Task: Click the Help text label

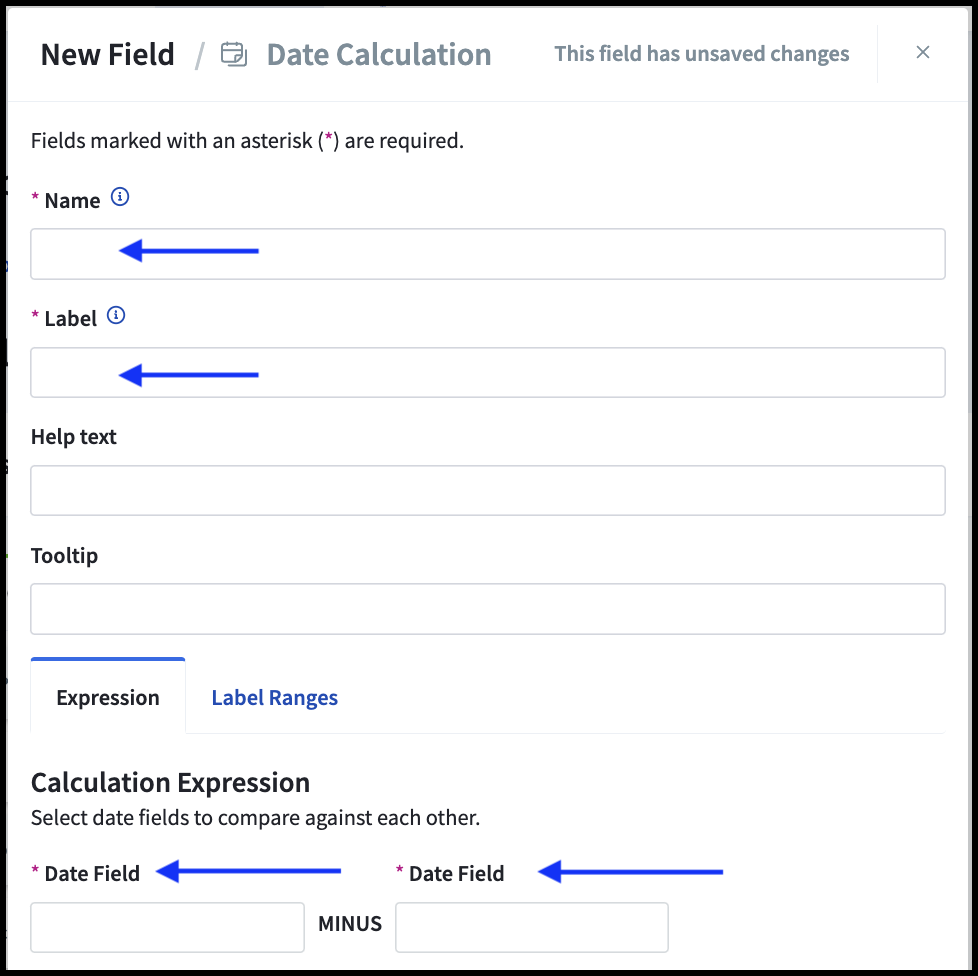Action: [x=74, y=437]
